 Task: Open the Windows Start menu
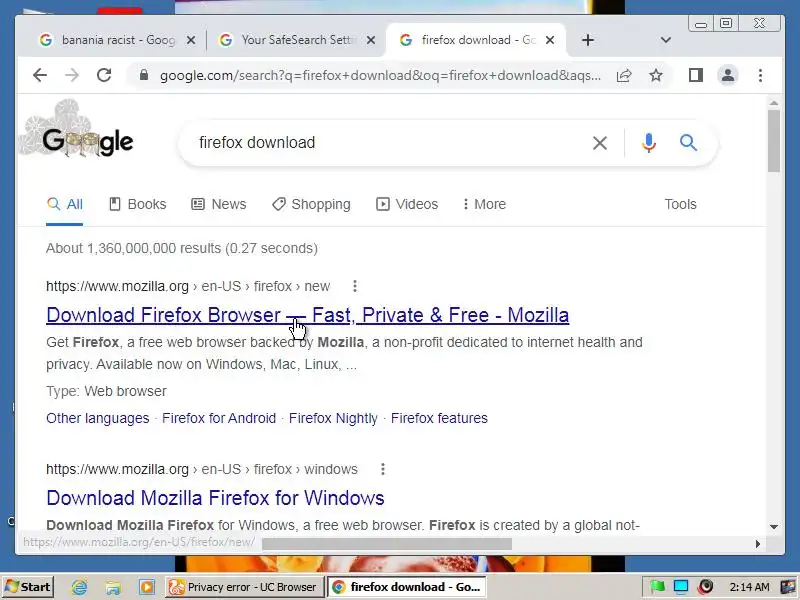pyautogui.click(x=28, y=587)
